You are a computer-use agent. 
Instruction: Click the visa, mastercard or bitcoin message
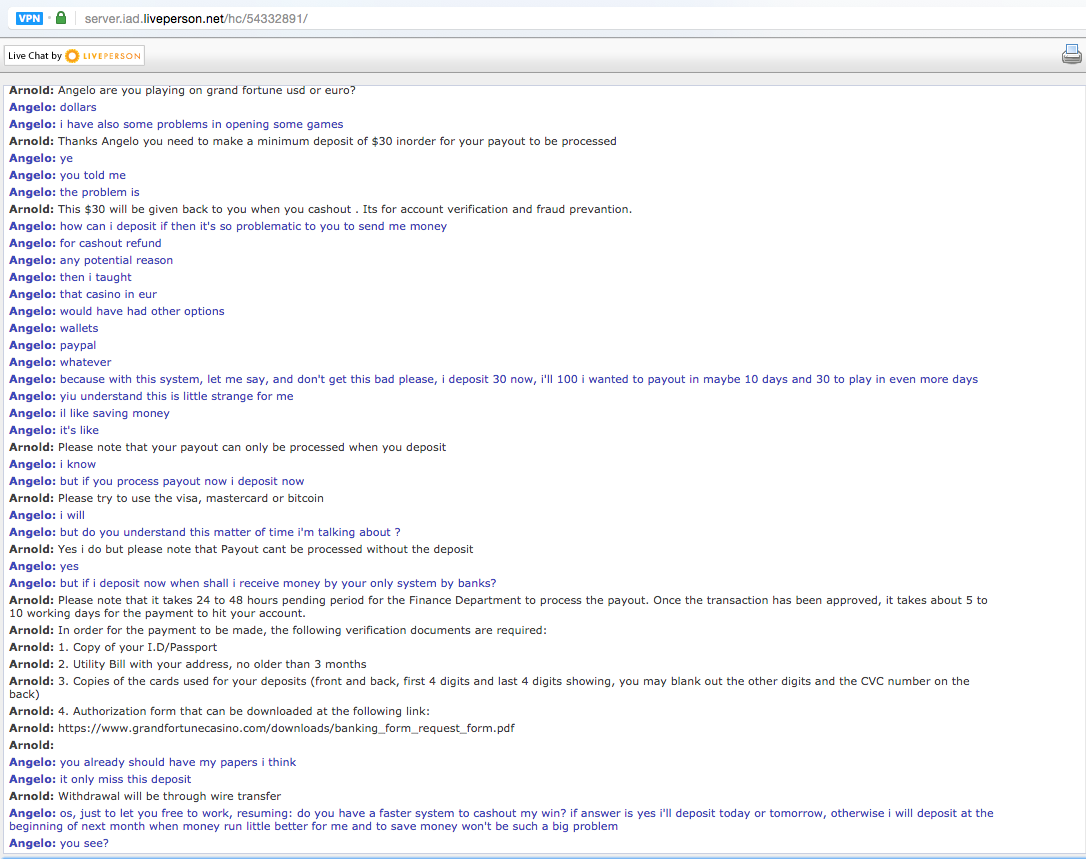click(x=190, y=498)
